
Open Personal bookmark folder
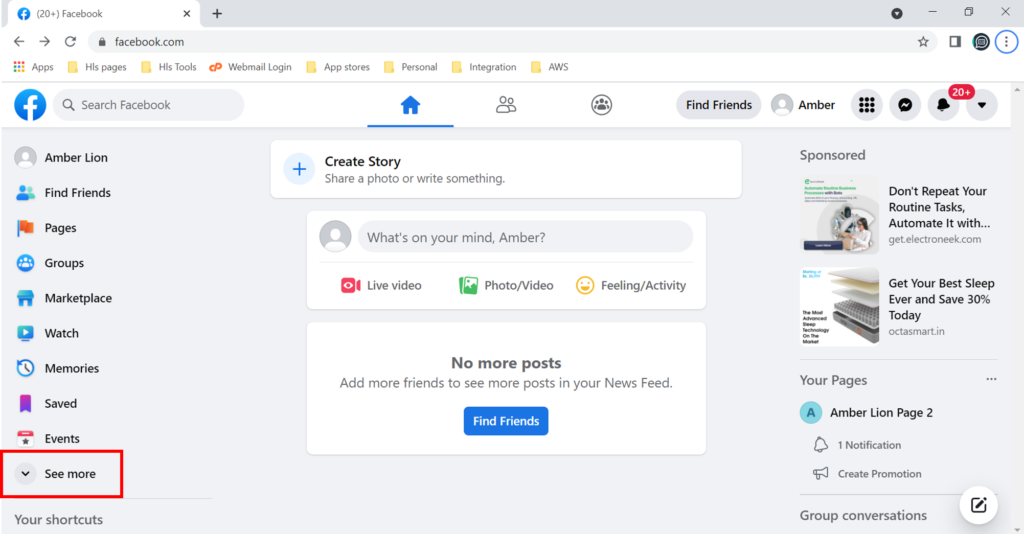pyautogui.click(x=411, y=67)
